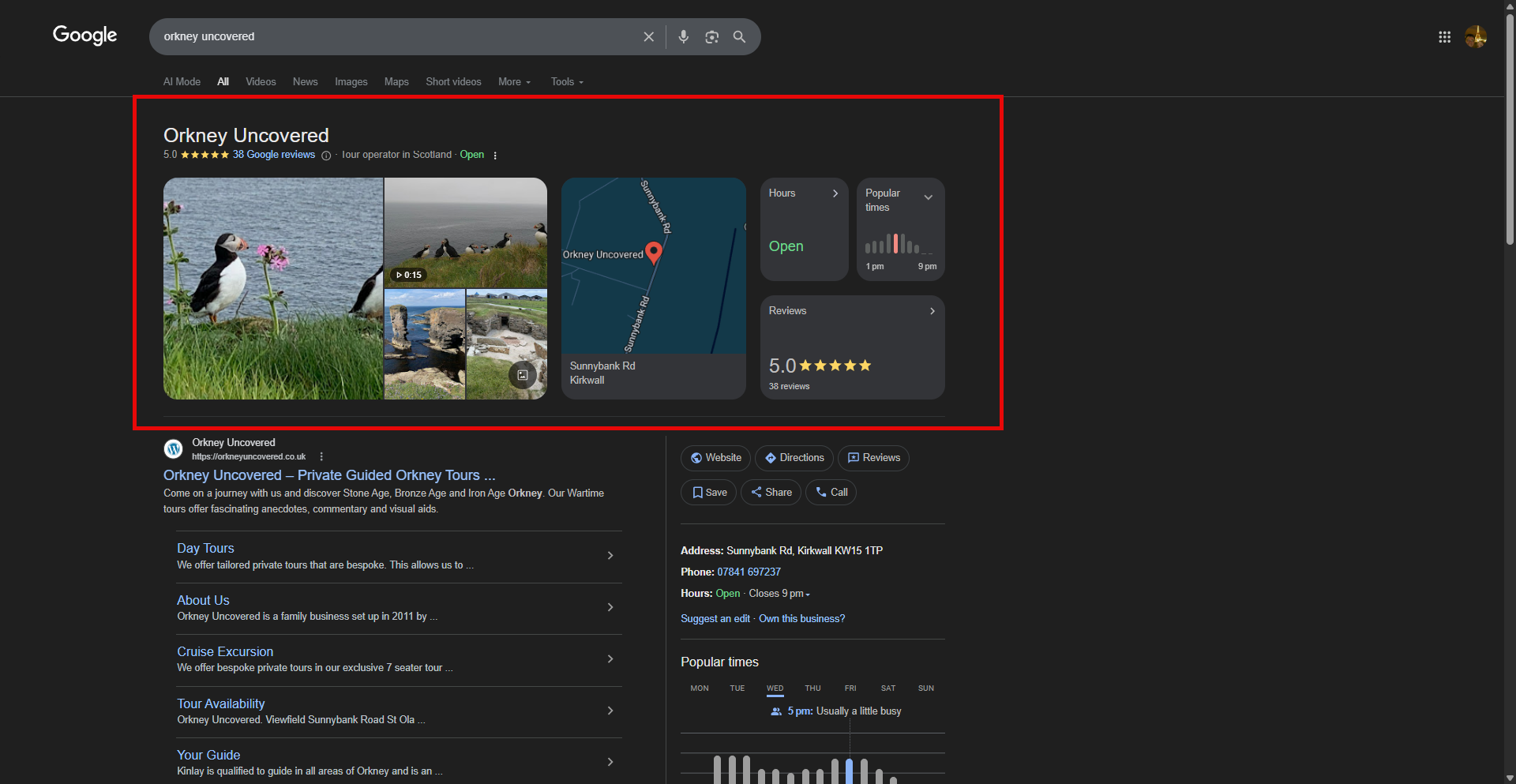1516x784 pixels.
Task: Open the sea stack cliff photo
Action: (x=425, y=344)
